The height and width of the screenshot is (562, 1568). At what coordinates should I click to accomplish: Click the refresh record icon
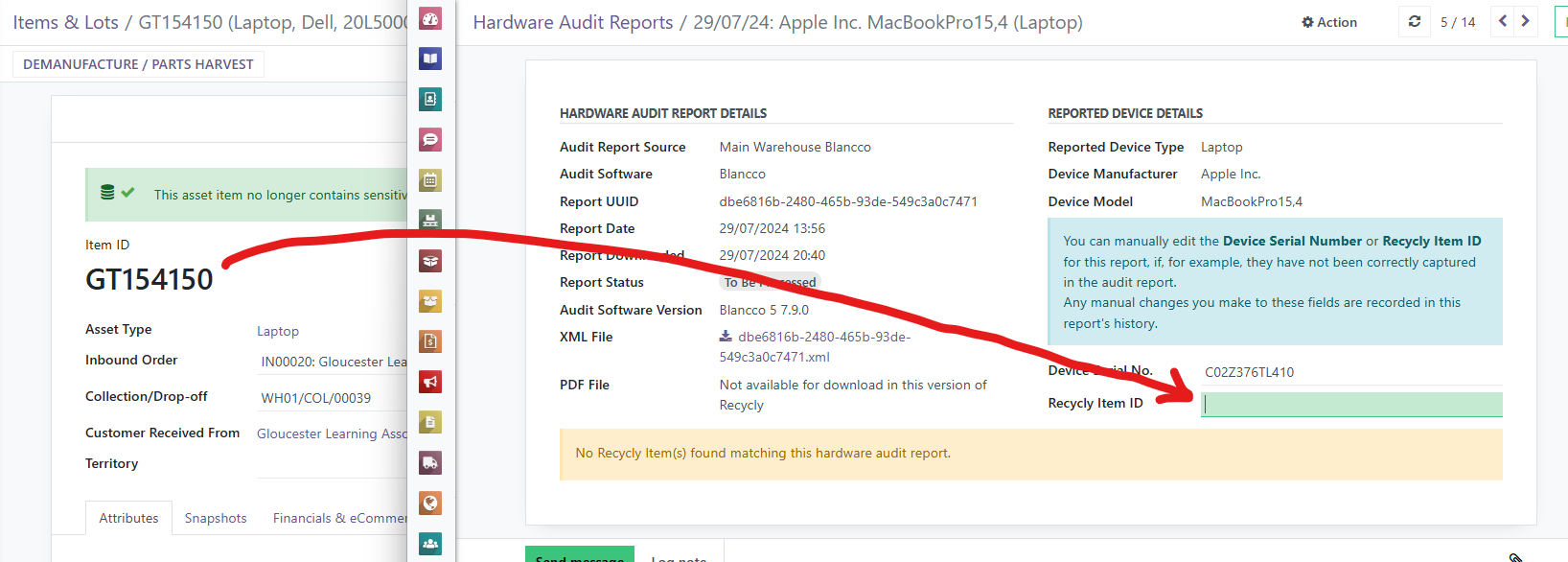[x=1414, y=21]
